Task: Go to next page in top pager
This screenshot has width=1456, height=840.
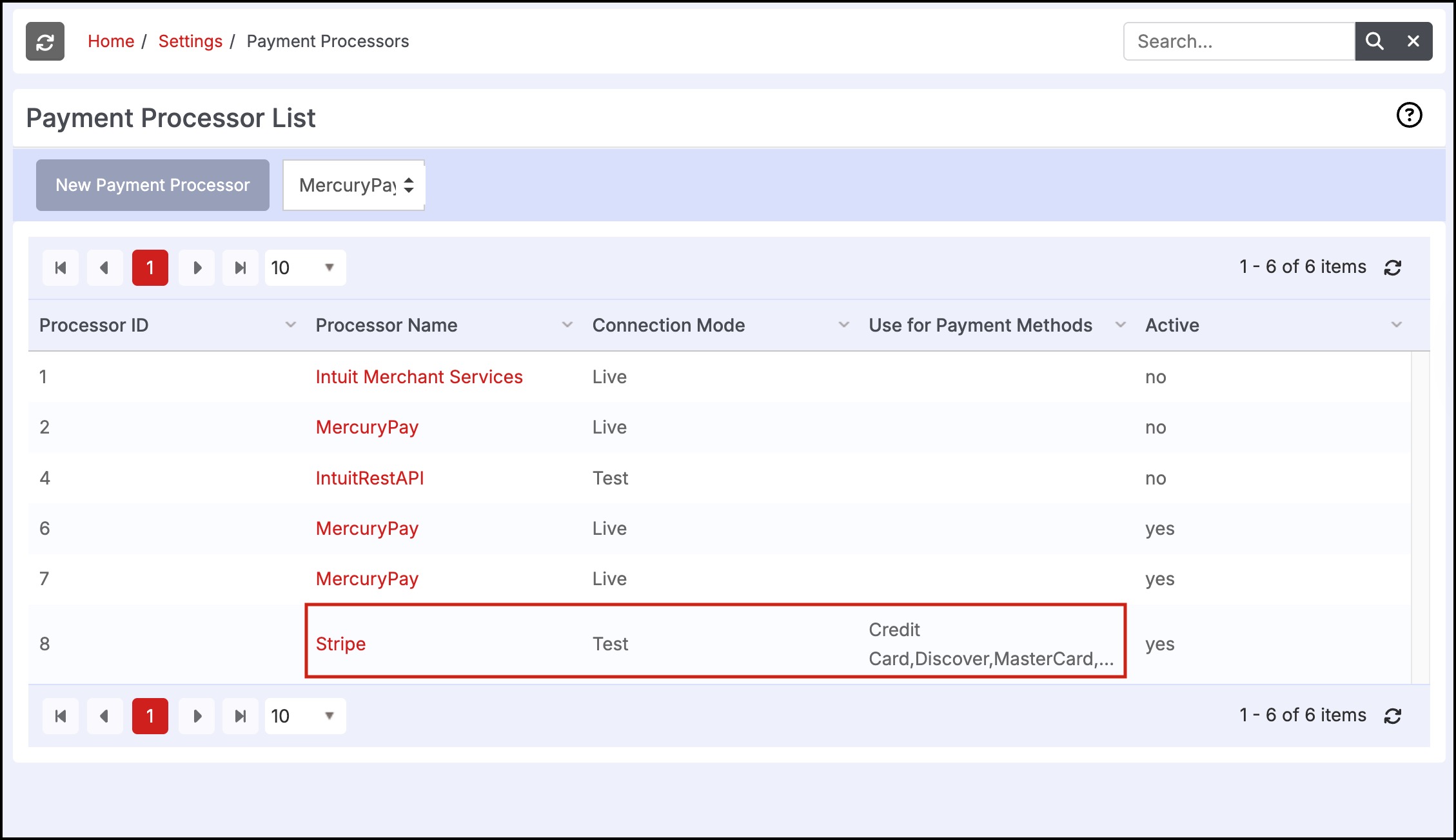Action: pyautogui.click(x=197, y=268)
